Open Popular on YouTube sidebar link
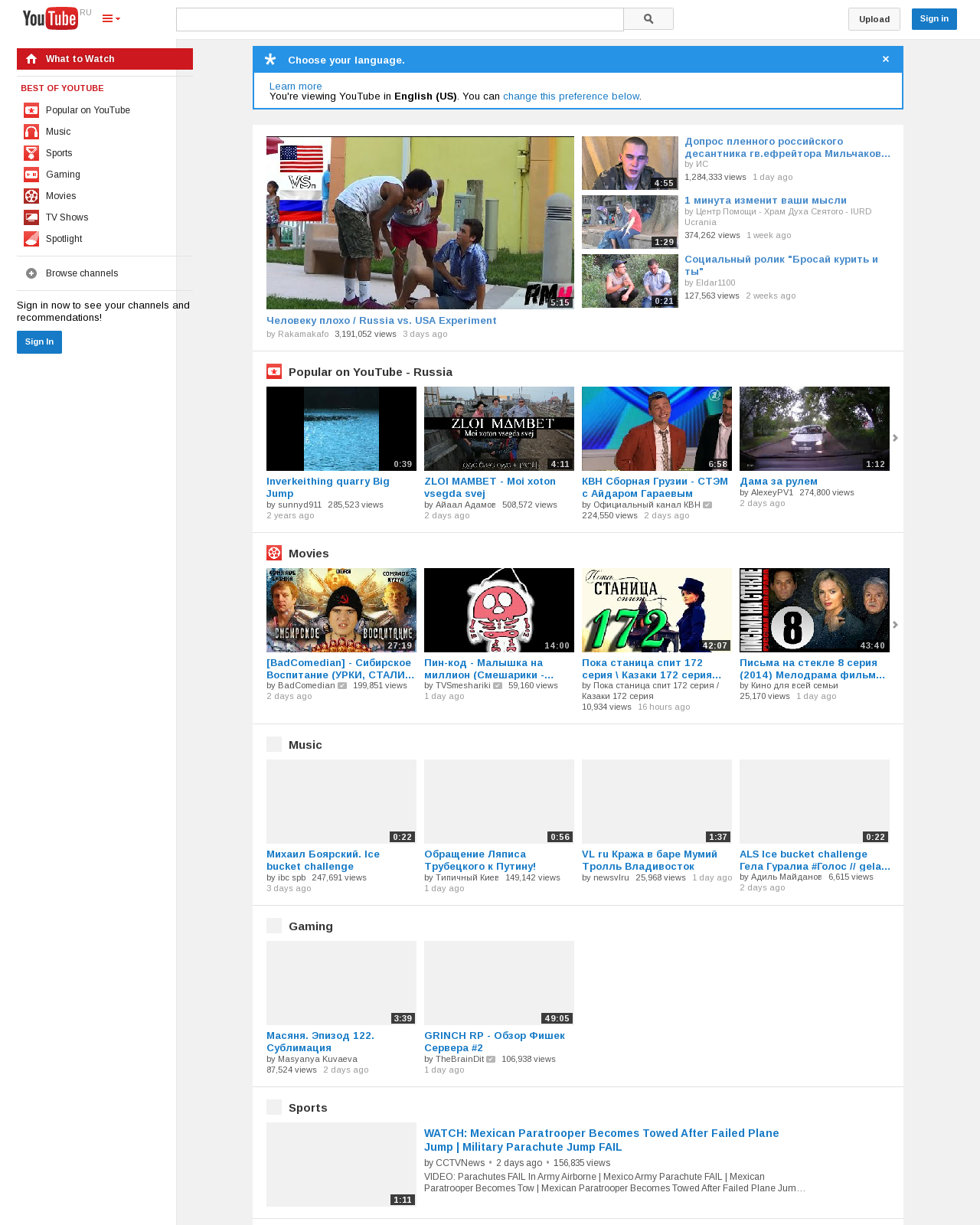The height and width of the screenshot is (1225, 980). (x=88, y=110)
